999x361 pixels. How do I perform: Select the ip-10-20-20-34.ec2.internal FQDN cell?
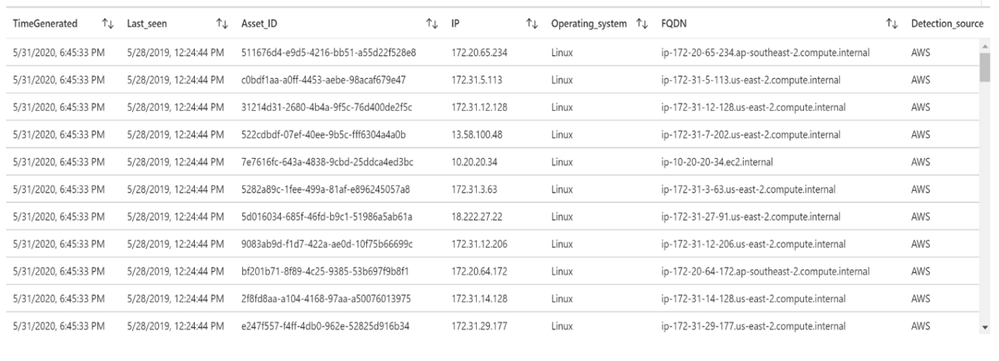click(x=717, y=162)
